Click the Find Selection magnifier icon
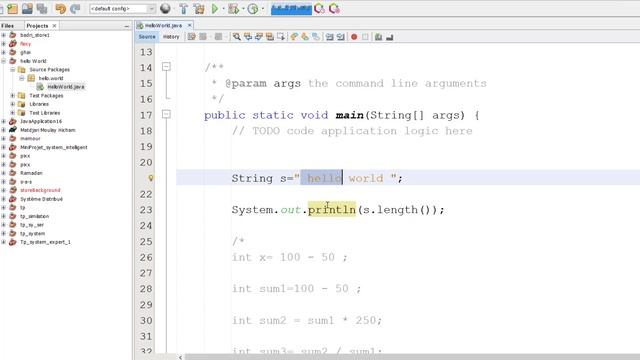 pos(236,37)
